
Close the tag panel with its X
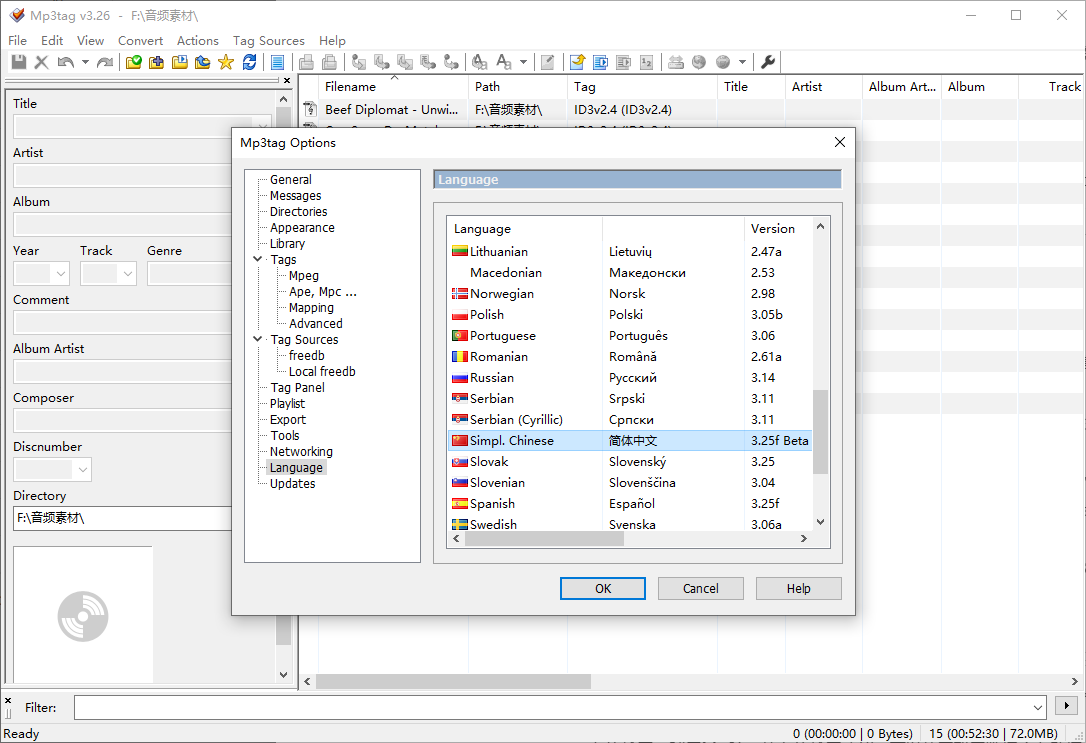pos(287,81)
